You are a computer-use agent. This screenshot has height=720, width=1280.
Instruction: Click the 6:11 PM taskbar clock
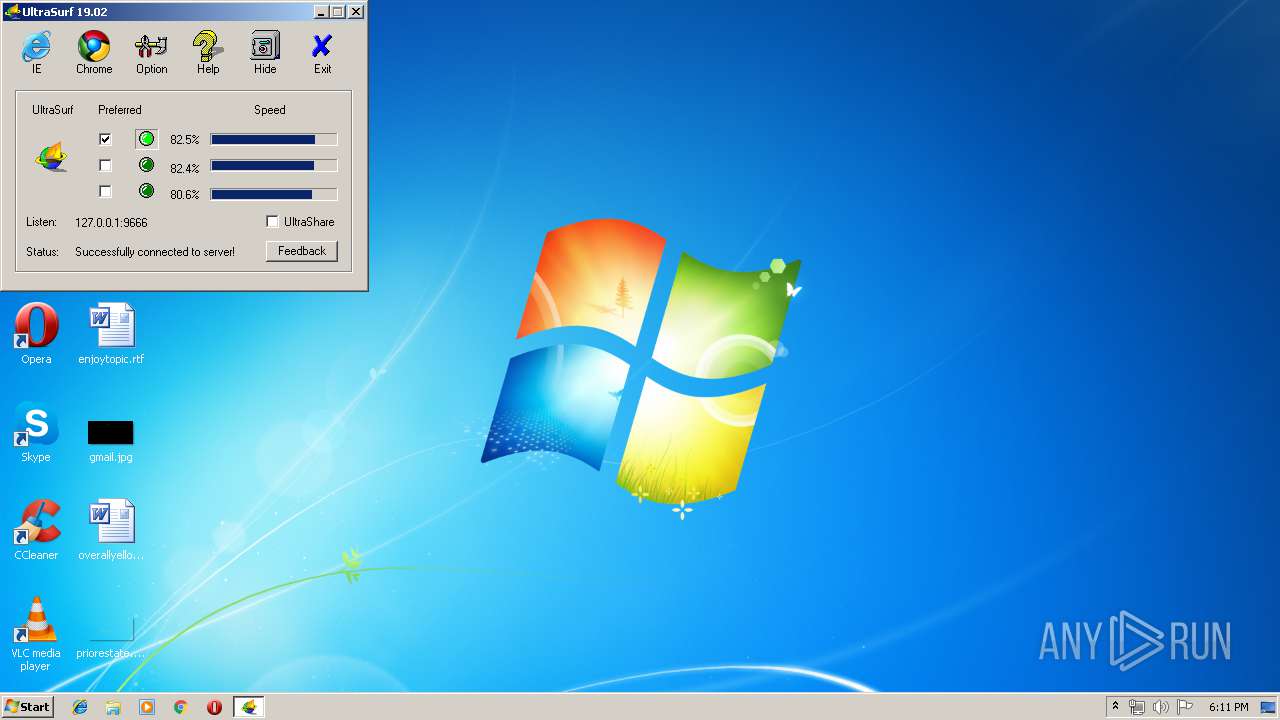[x=1228, y=707]
